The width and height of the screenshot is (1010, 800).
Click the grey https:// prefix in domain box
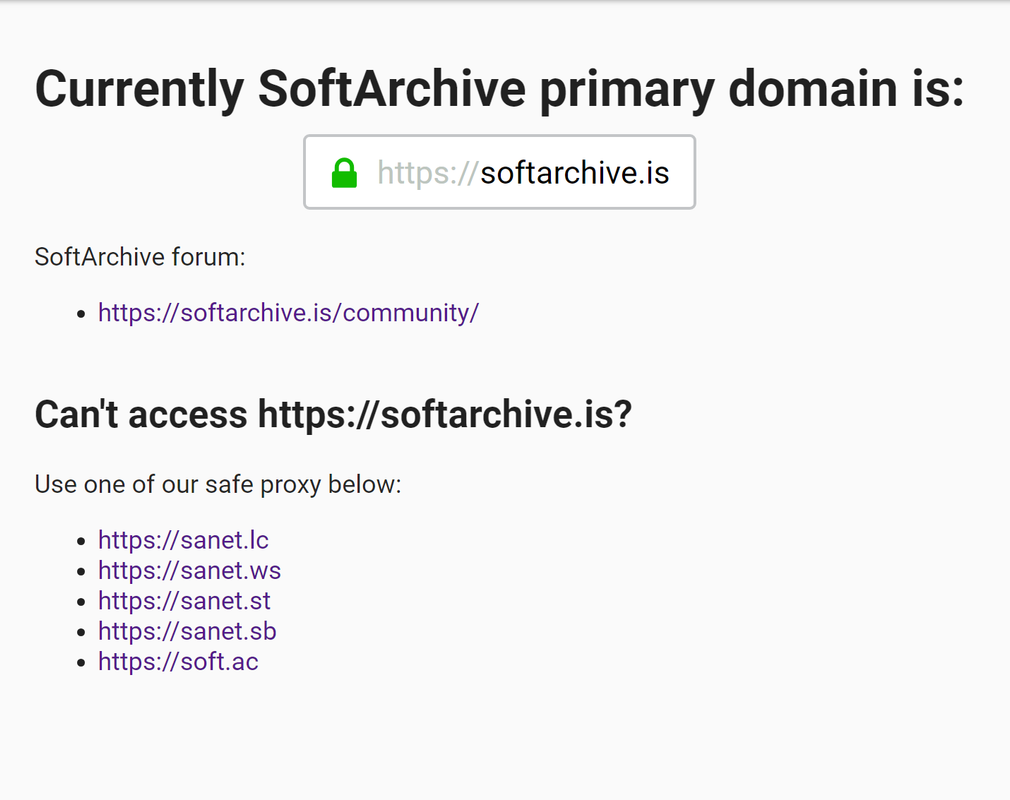428,173
